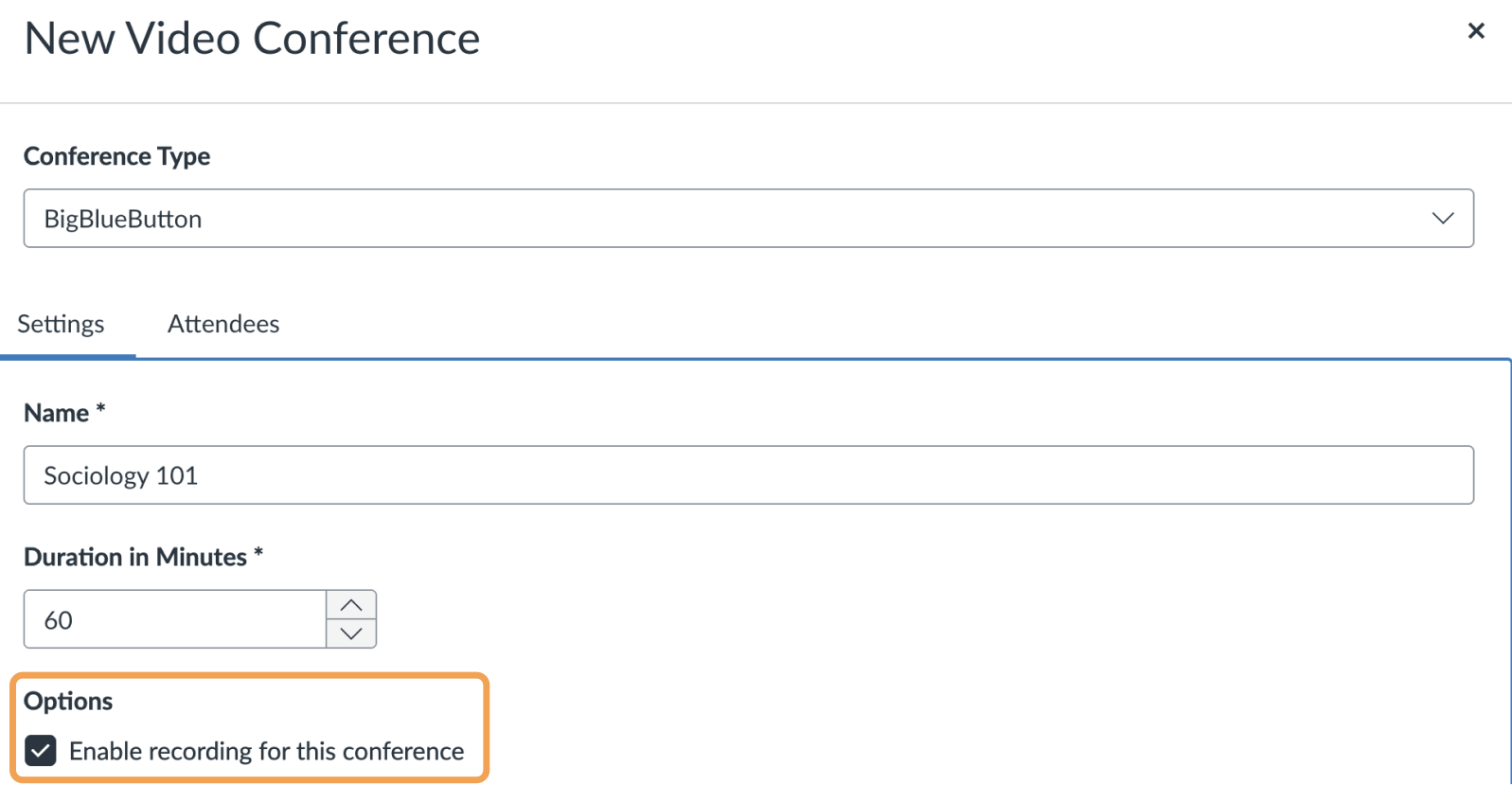Expand the Conference Type chevron arrow

(x=1442, y=219)
